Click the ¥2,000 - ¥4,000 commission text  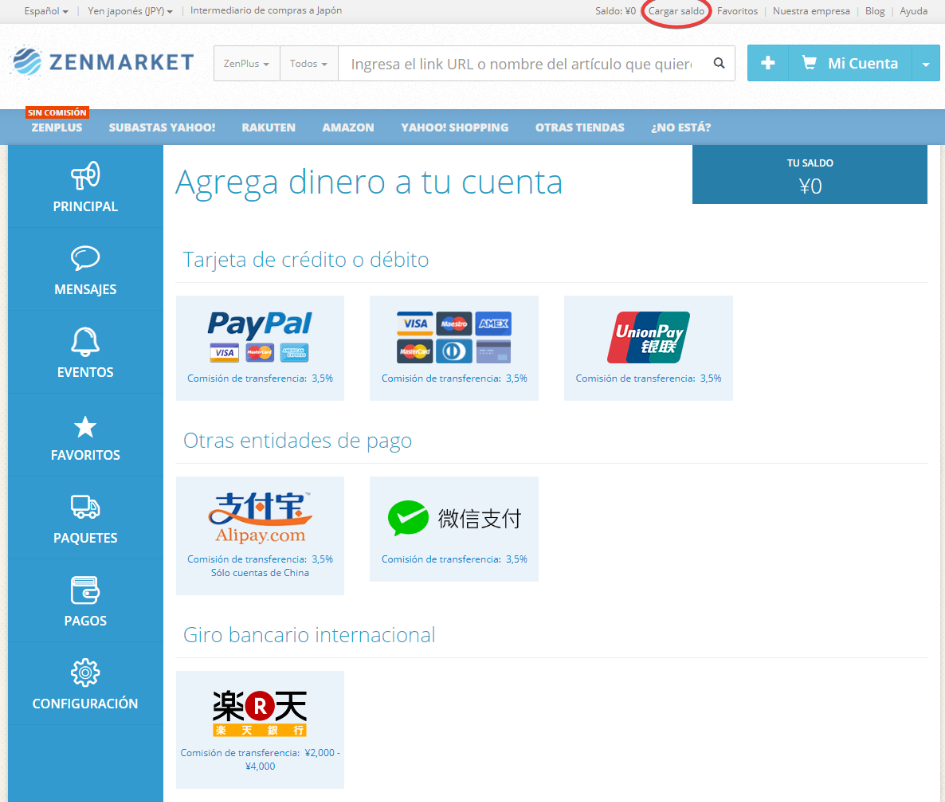point(292,759)
